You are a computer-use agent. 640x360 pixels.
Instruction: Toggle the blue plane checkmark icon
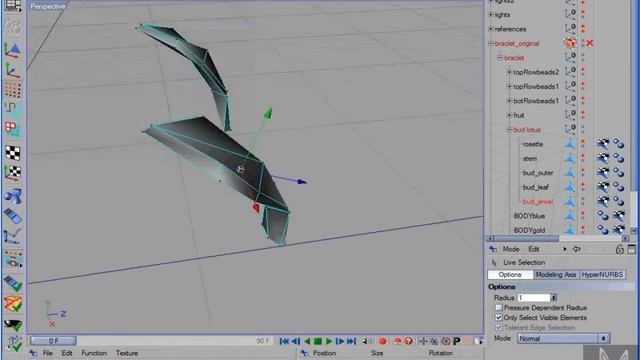(13, 283)
